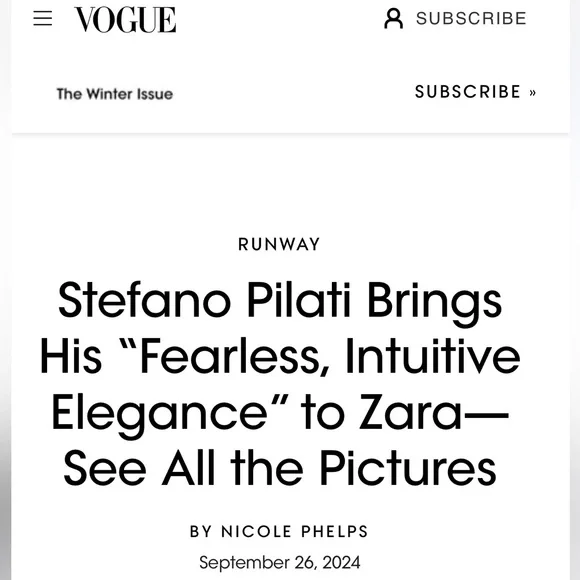This screenshot has width=580, height=580.
Task: Click the September 26, 2024 date
Action: click(x=279, y=563)
